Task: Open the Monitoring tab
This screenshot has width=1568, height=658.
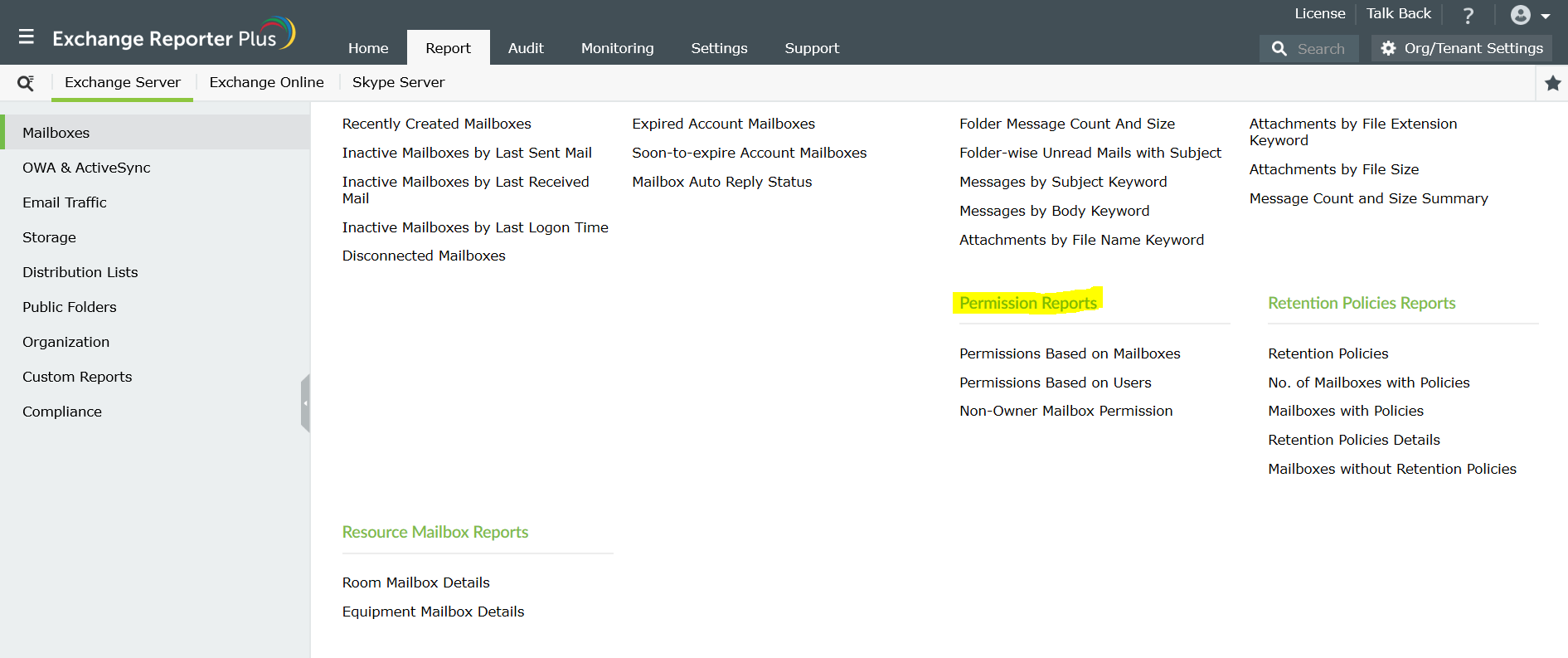Action: click(617, 48)
